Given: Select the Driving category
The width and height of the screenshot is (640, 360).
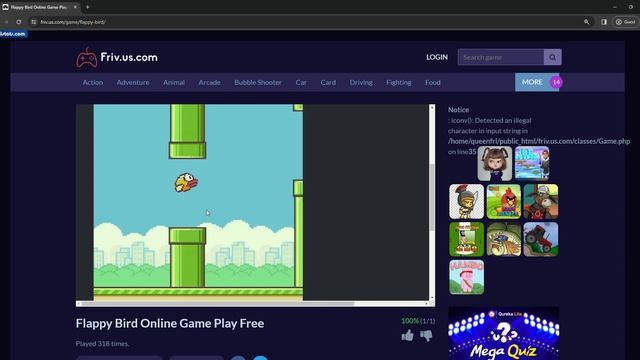Looking at the screenshot, I should [361, 82].
